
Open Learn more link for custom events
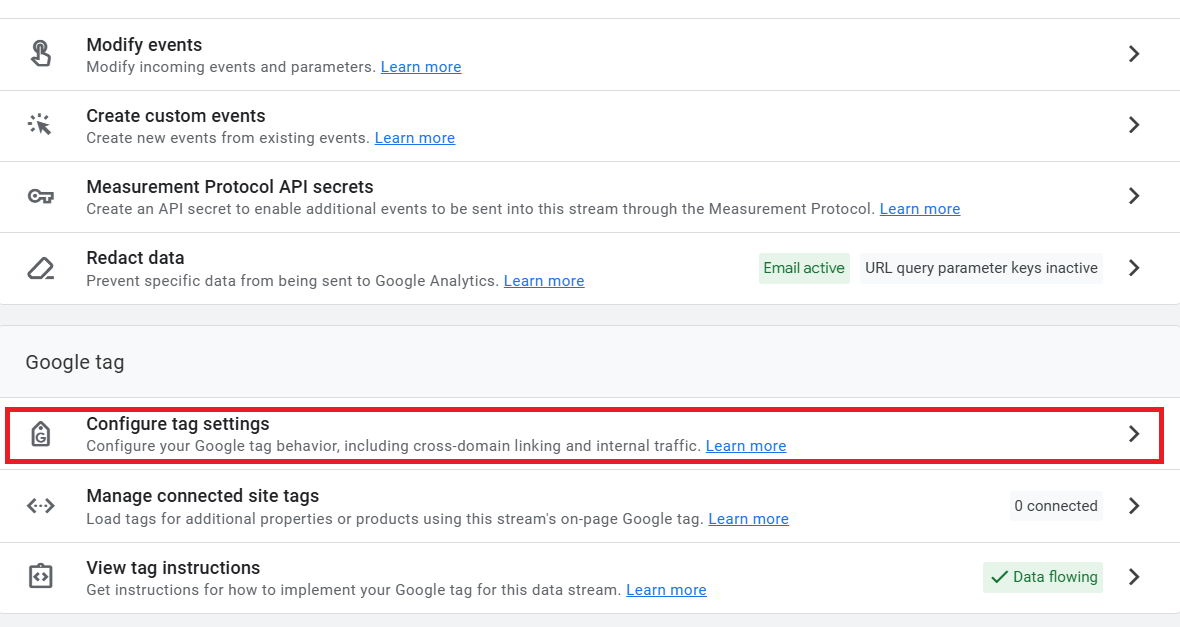[x=415, y=138]
